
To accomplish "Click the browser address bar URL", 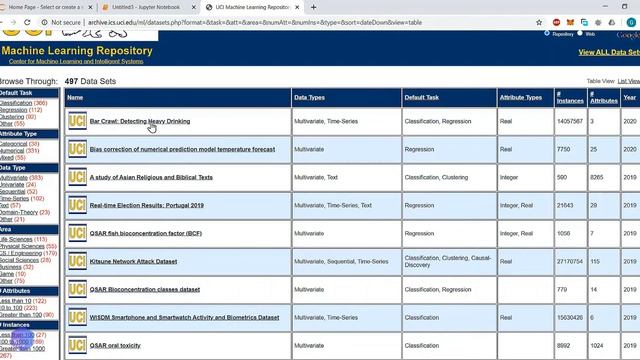I will tap(255, 22).
